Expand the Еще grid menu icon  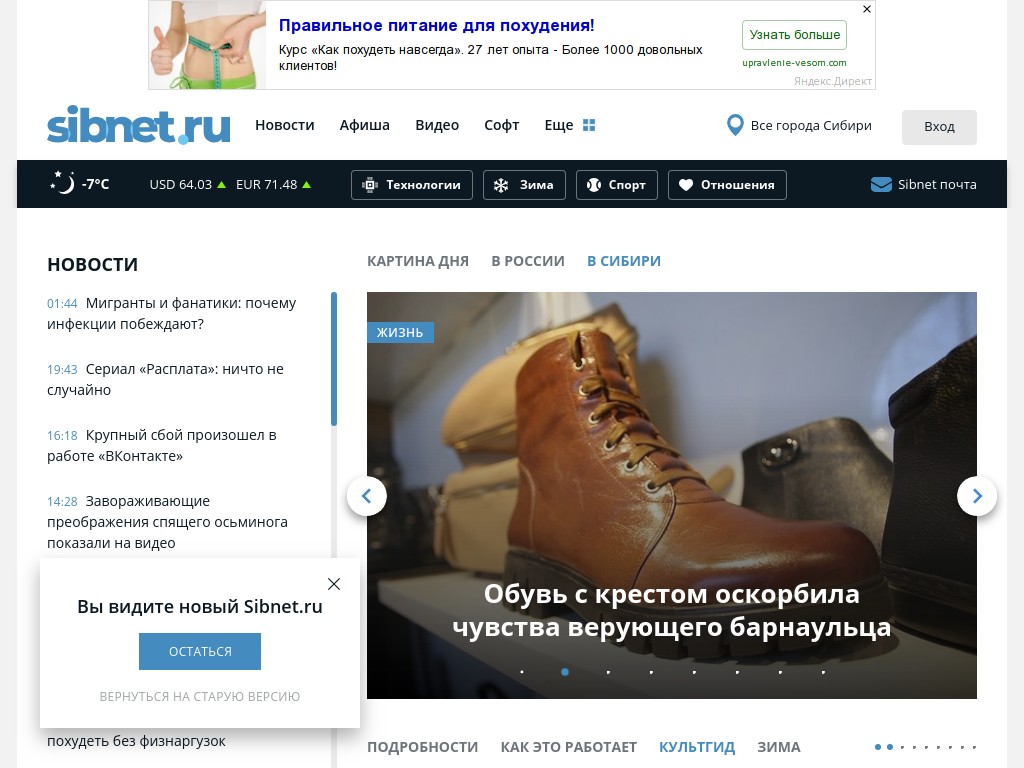[x=589, y=125]
